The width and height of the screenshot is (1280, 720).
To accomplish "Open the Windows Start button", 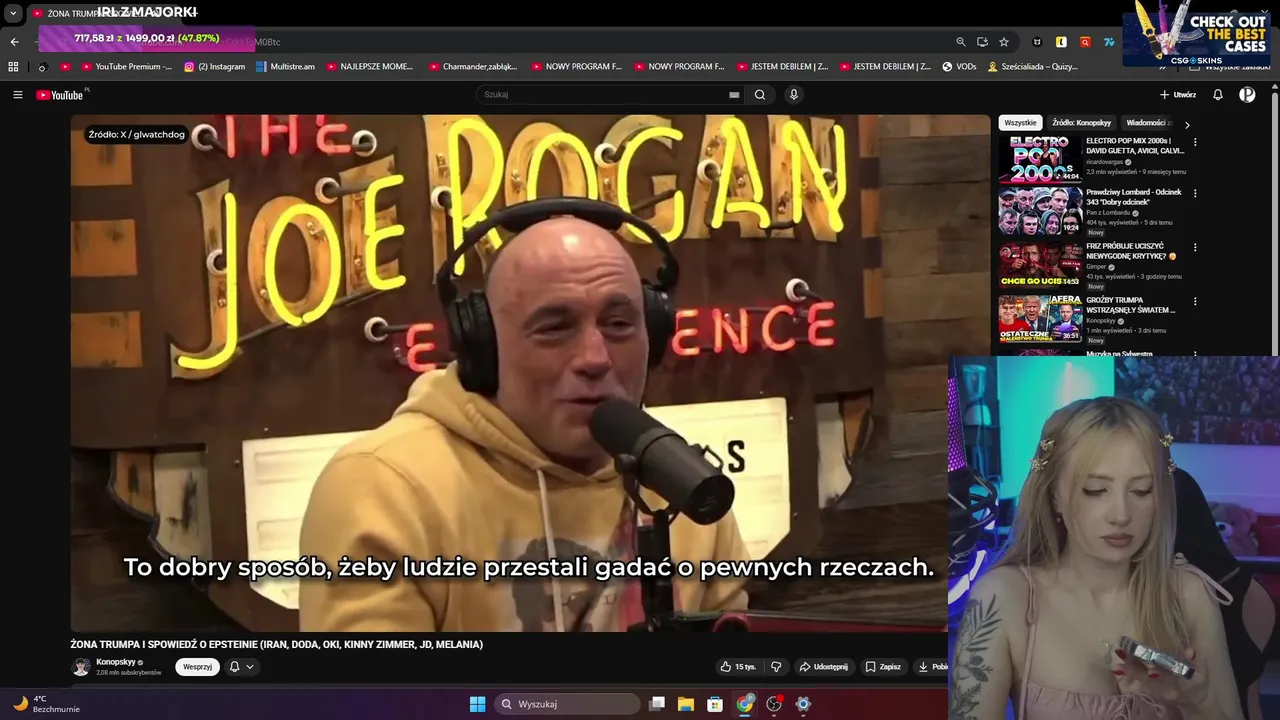I will click(x=477, y=704).
